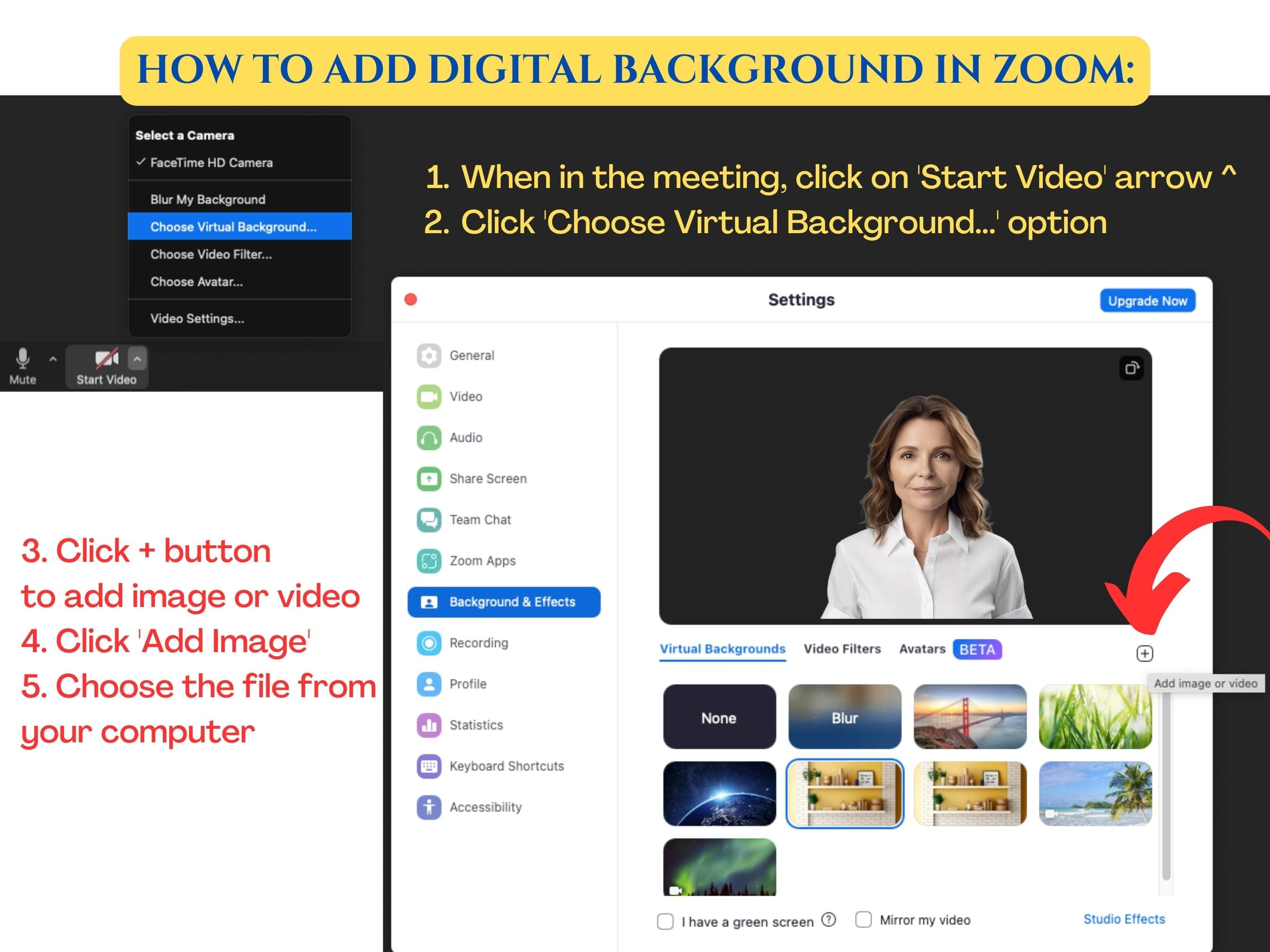Select Background & Effects in the sidebar
1270x952 pixels.
coord(504,602)
